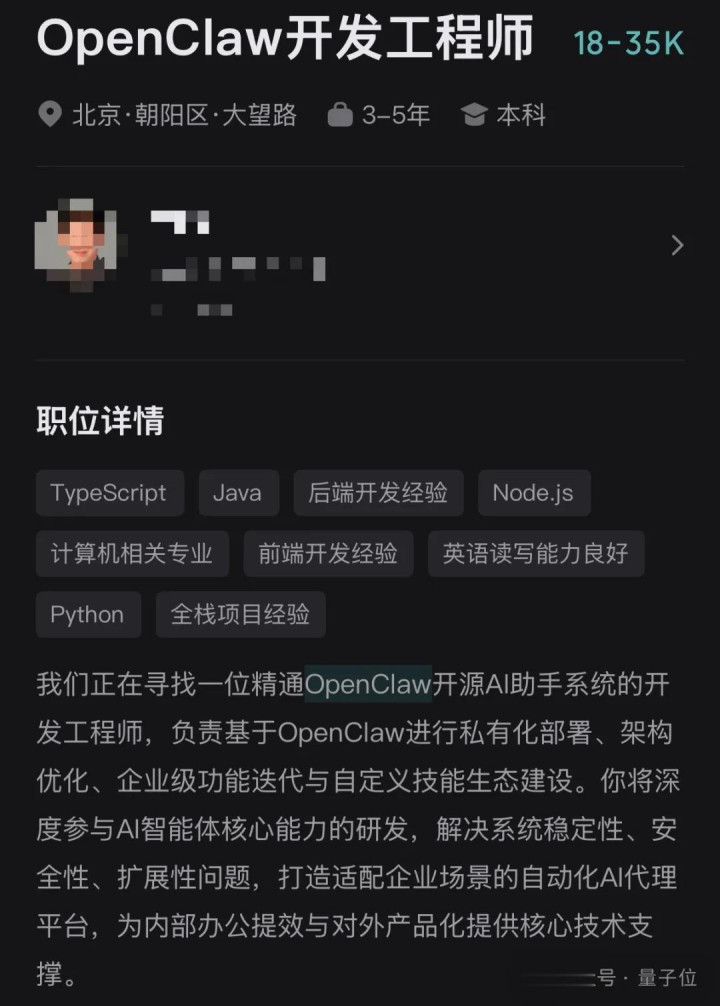720x1006 pixels.
Task: Tap the 后端开发经验 tag
Action: tap(379, 493)
